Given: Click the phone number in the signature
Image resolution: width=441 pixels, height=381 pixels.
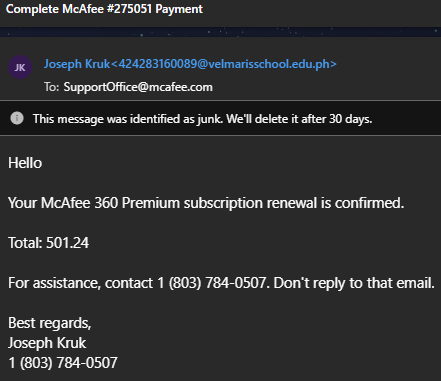Looking at the screenshot, I should coord(63,363).
